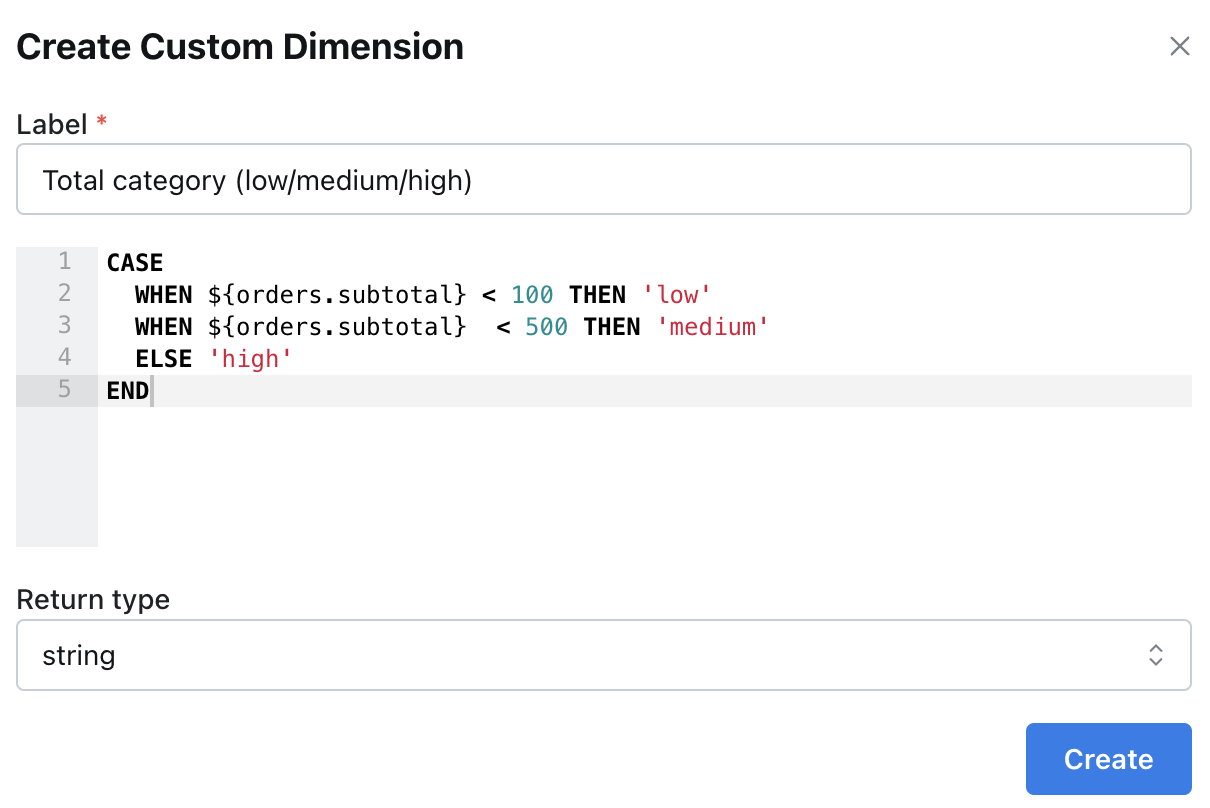Click ${orders.subtotal} reference on line 2
The height and width of the screenshot is (808, 1210).
[x=337, y=295]
